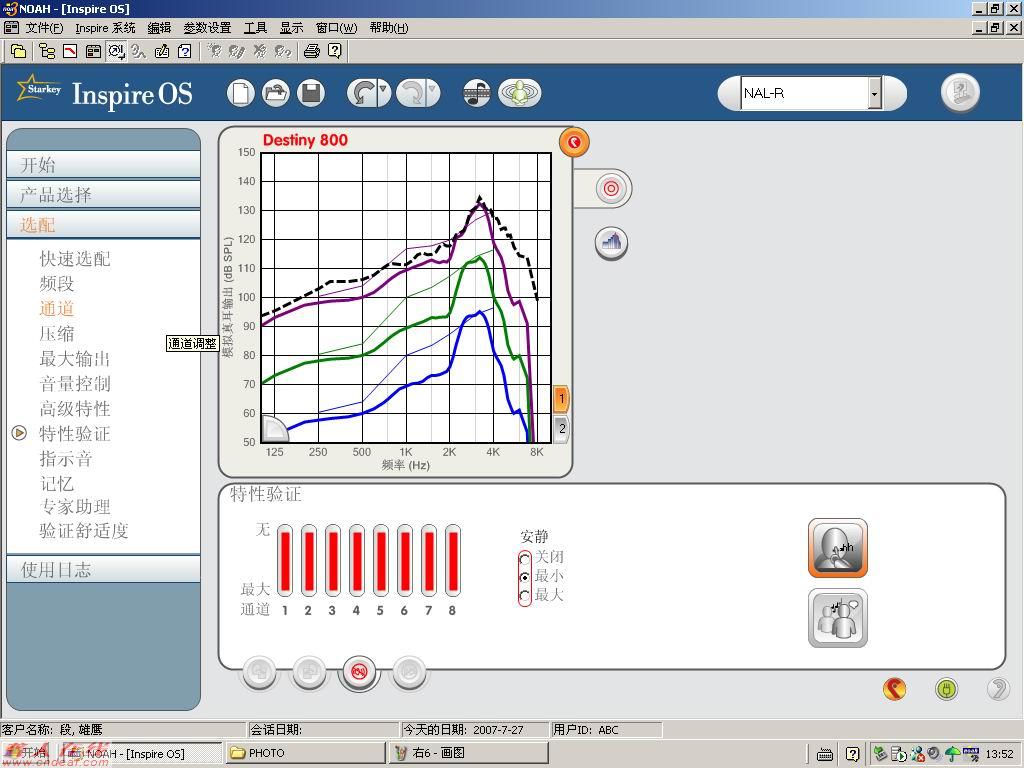1024x768 pixels.
Task: Click the page-curl corner icon on the graph
Action: [274, 428]
